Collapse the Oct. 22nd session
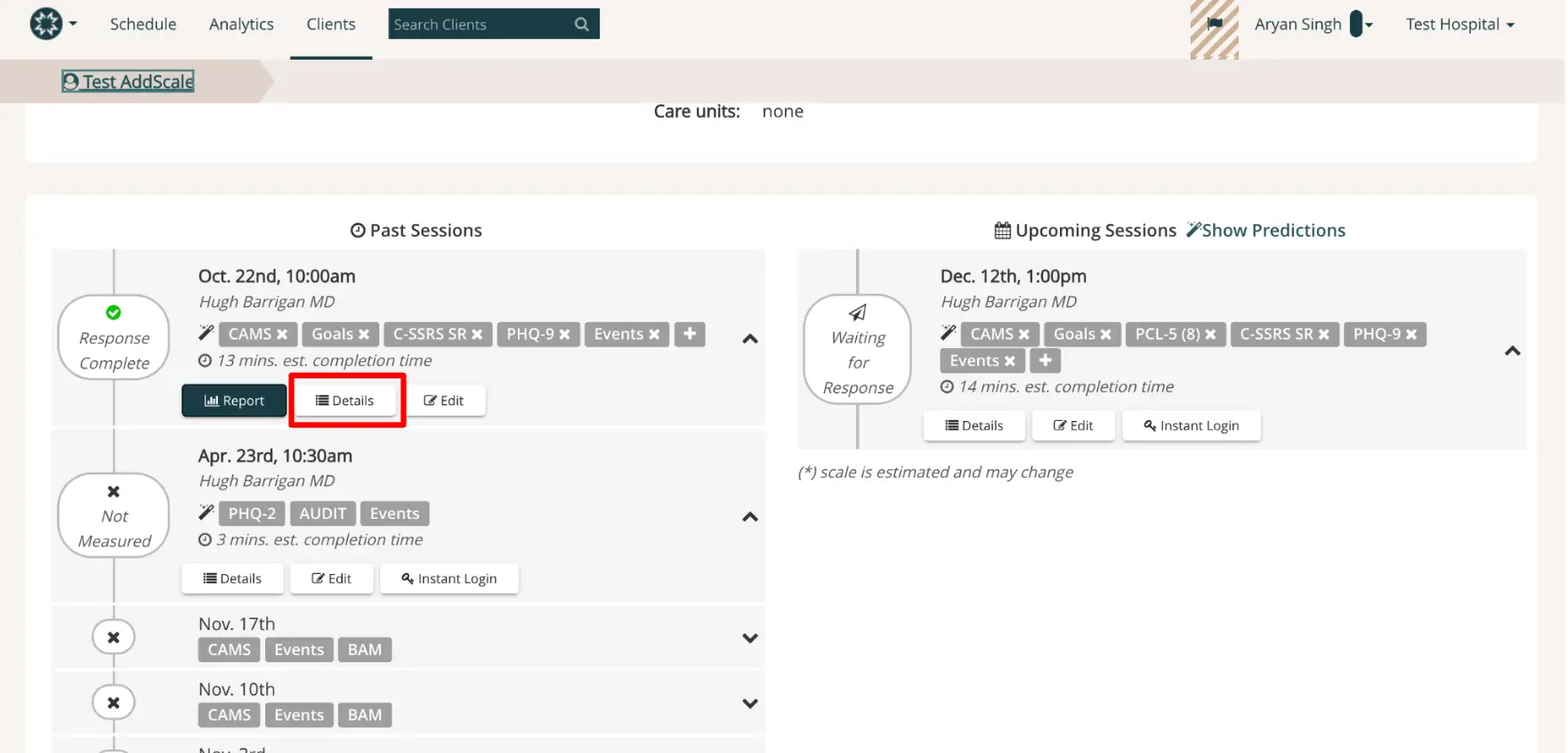The width and height of the screenshot is (1568, 753). coord(750,339)
